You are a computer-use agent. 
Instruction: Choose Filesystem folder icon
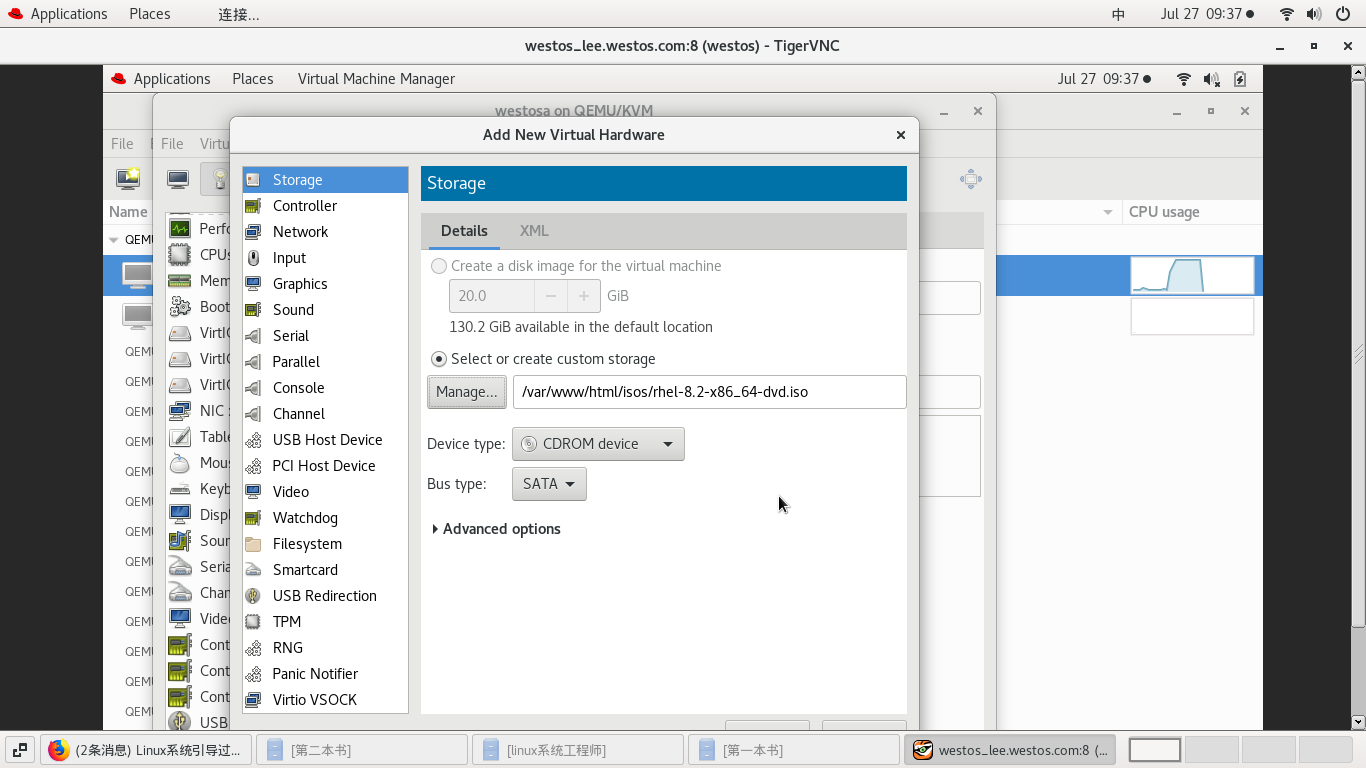tap(253, 544)
